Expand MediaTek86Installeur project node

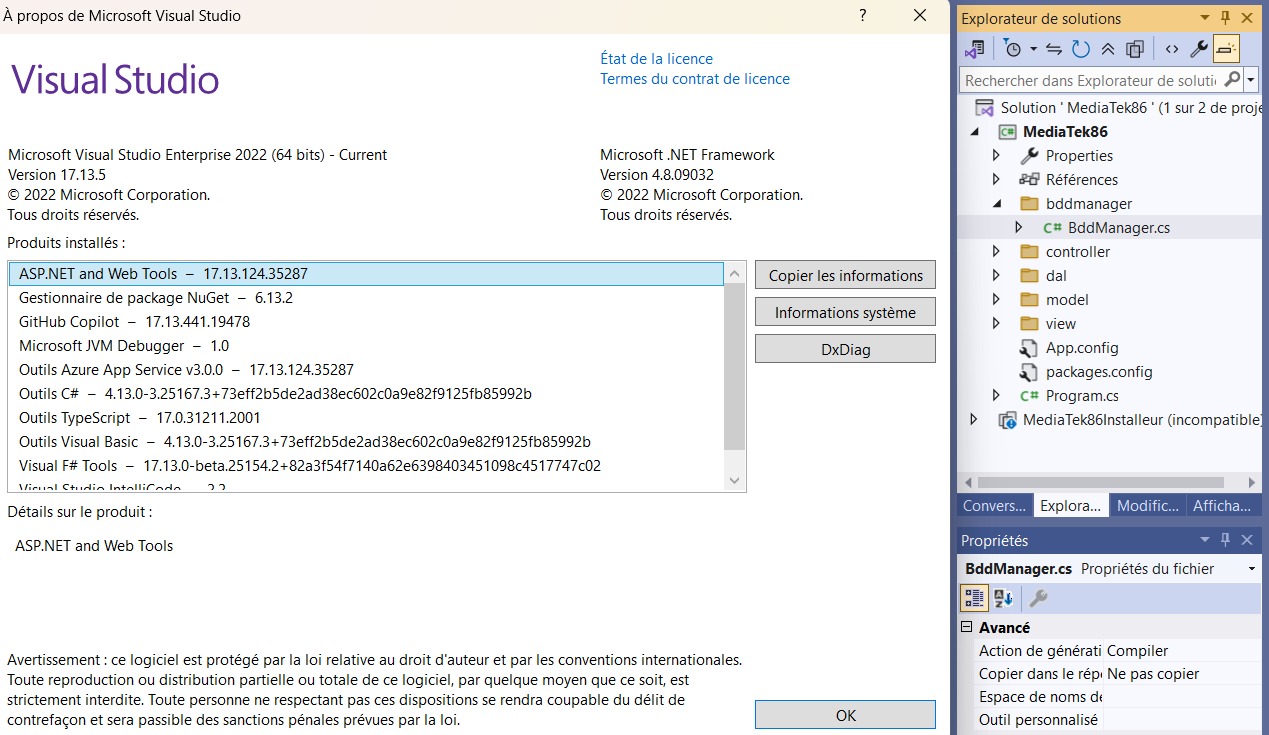coord(974,420)
